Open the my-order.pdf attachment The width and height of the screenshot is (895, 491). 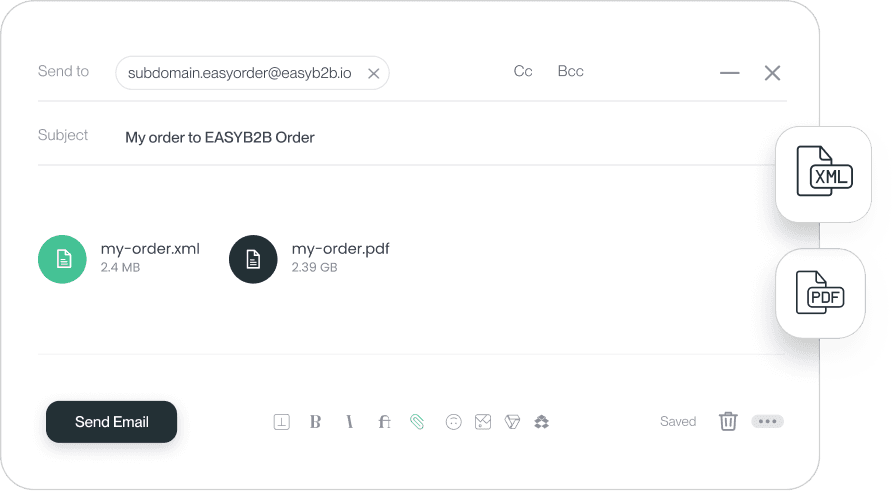point(309,259)
